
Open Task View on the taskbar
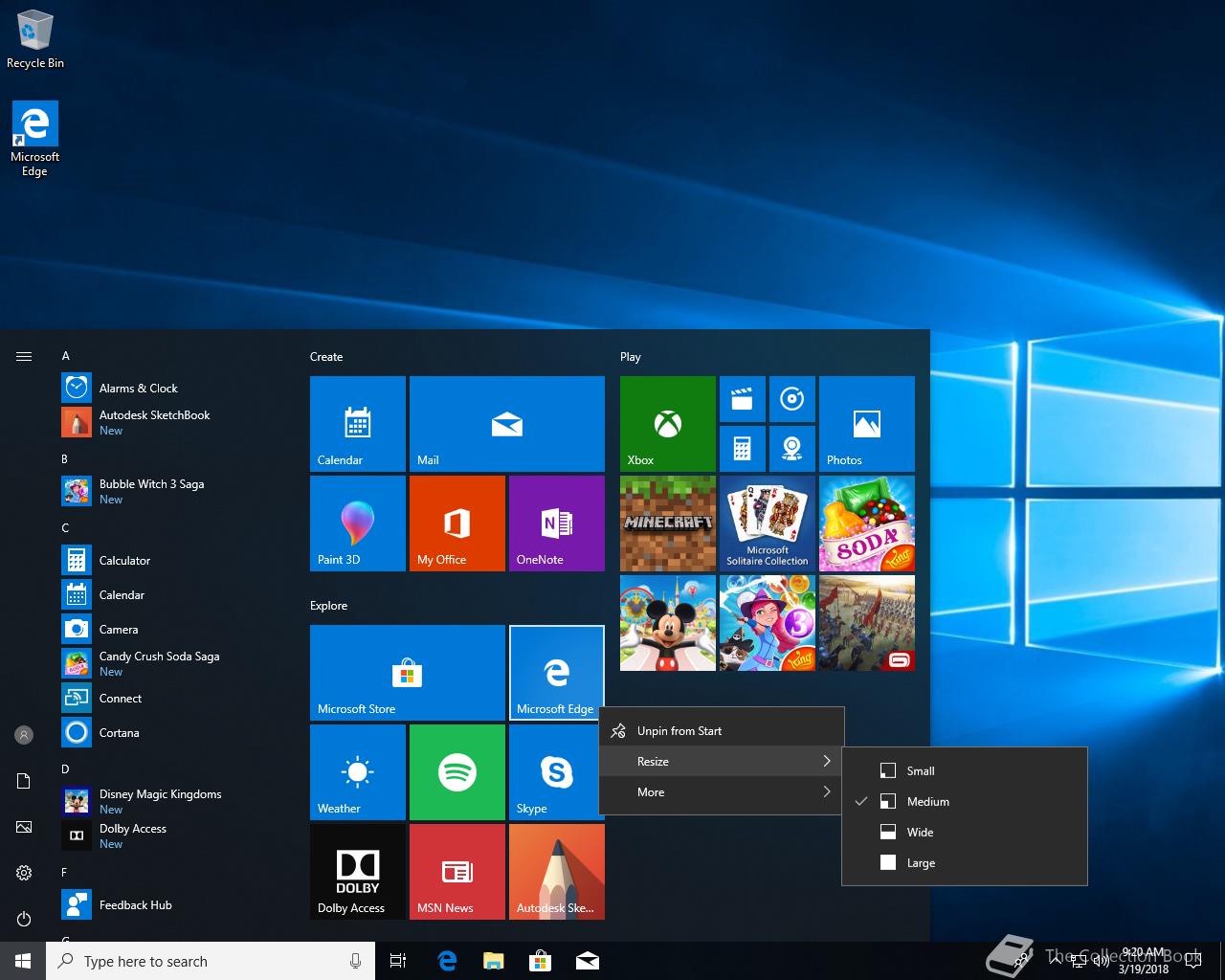[x=398, y=961]
